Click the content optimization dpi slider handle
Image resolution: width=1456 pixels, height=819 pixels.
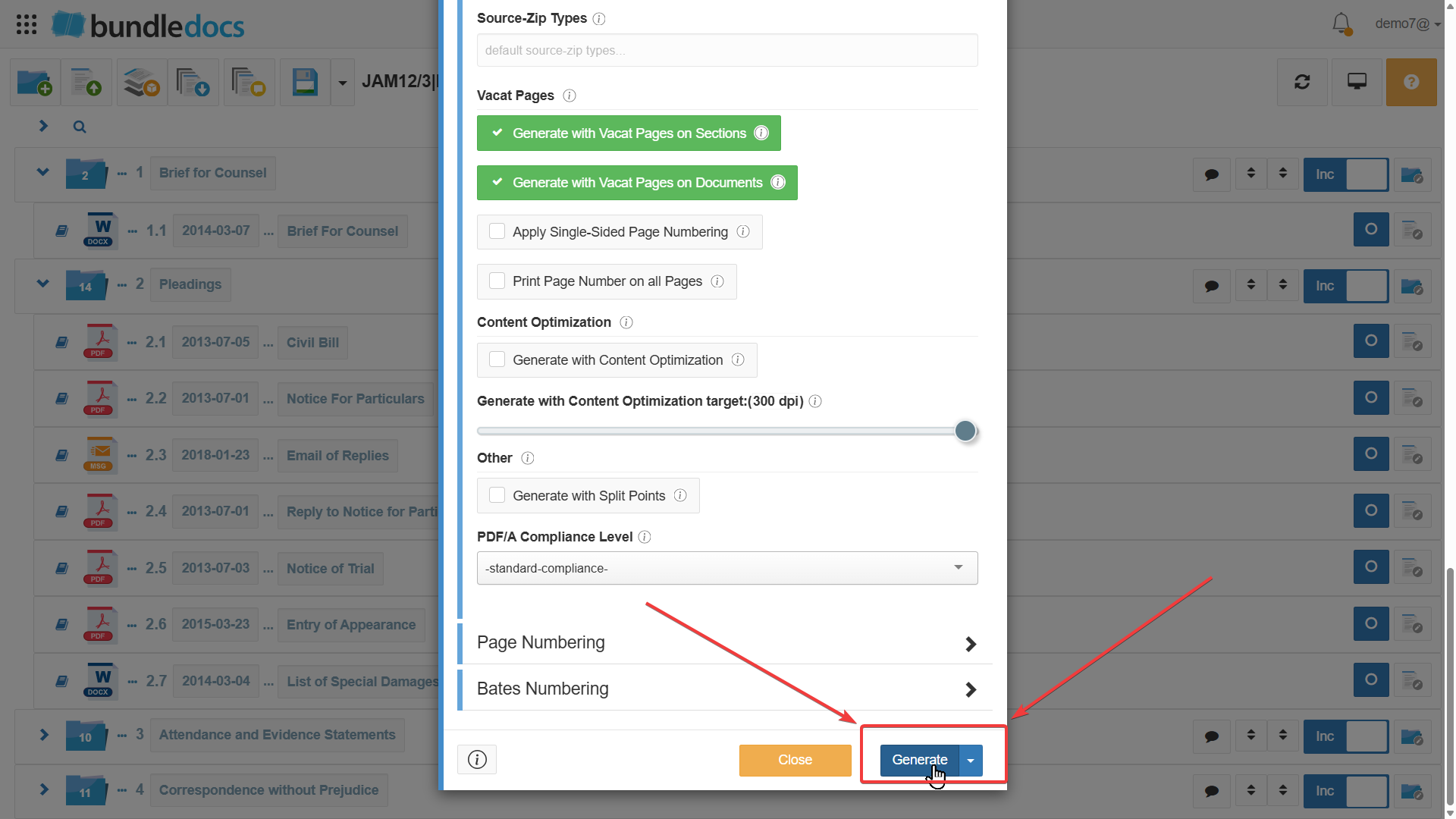pyautogui.click(x=965, y=431)
